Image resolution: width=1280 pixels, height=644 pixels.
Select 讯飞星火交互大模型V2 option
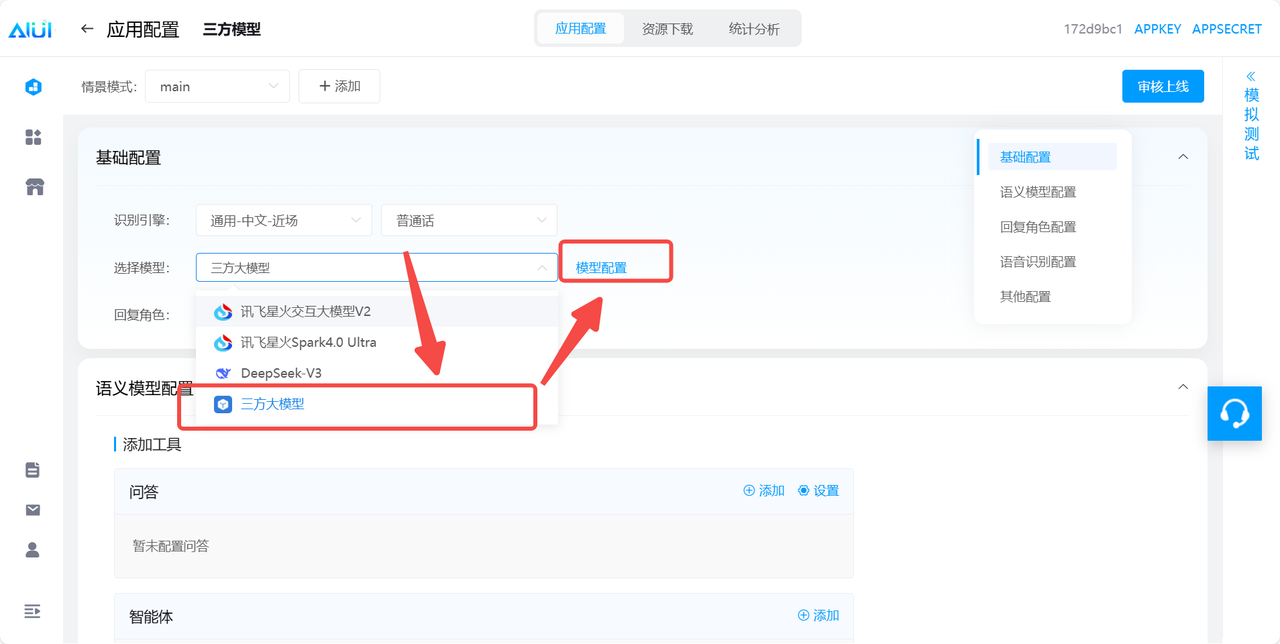[x=377, y=312]
